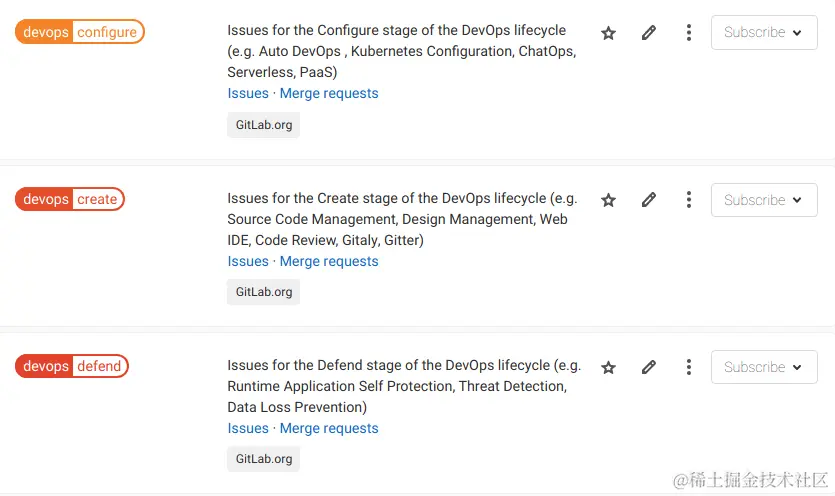Image resolution: width=835 pixels, height=496 pixels.
Task: Expand Subscribe dropdown for devops create
Action: (x=764, y=200)
